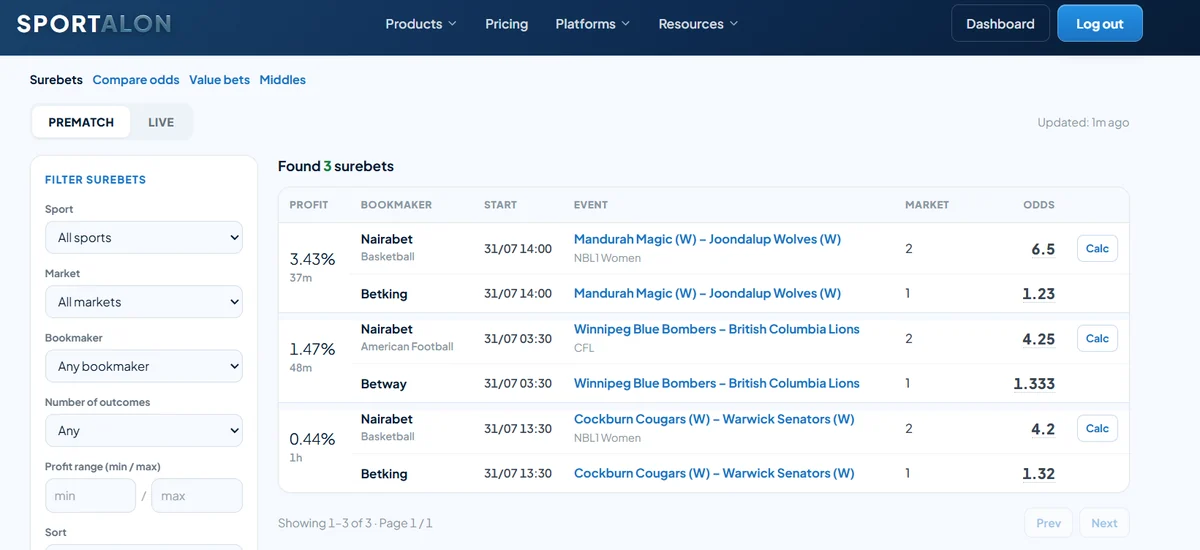This screenshot has height=550, width=1200.
Task: Switch to Compare odds
Action: [136, 80]
